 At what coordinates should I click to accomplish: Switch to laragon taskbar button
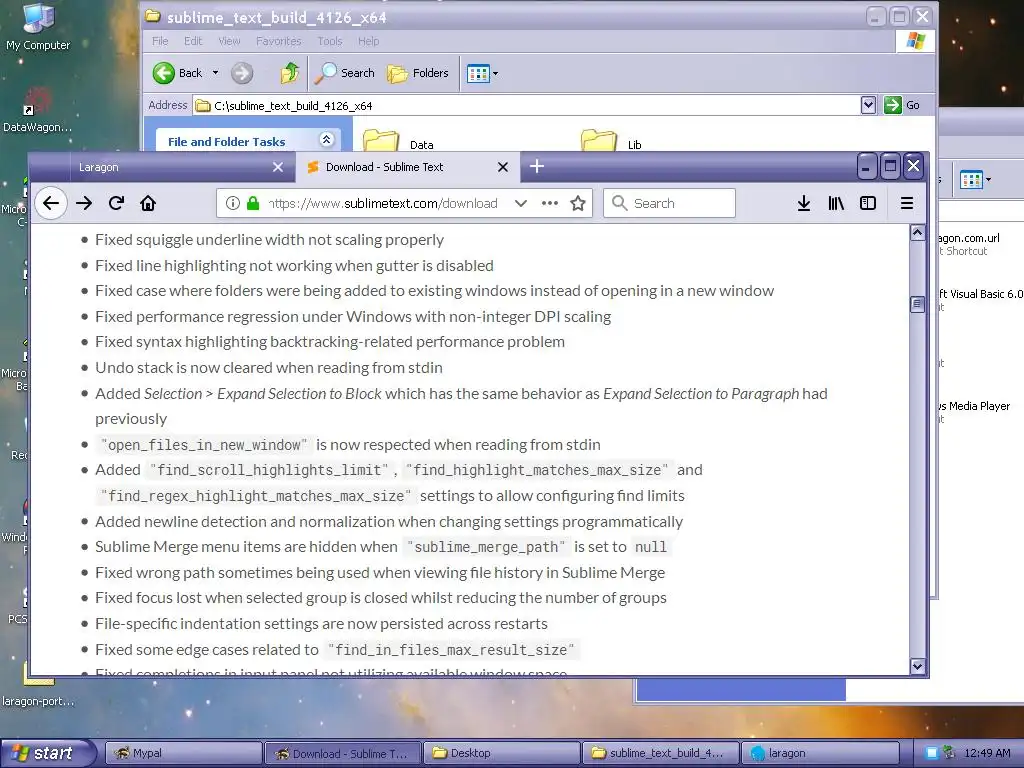(820, 753)
